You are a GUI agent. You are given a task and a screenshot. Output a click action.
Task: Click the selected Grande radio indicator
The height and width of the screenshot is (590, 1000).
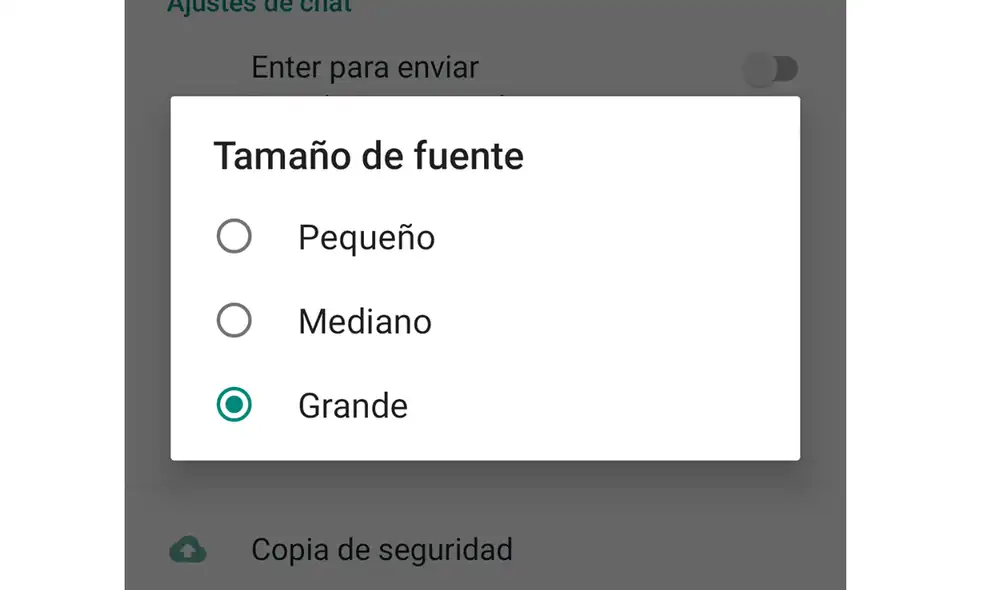pos(234,405)
